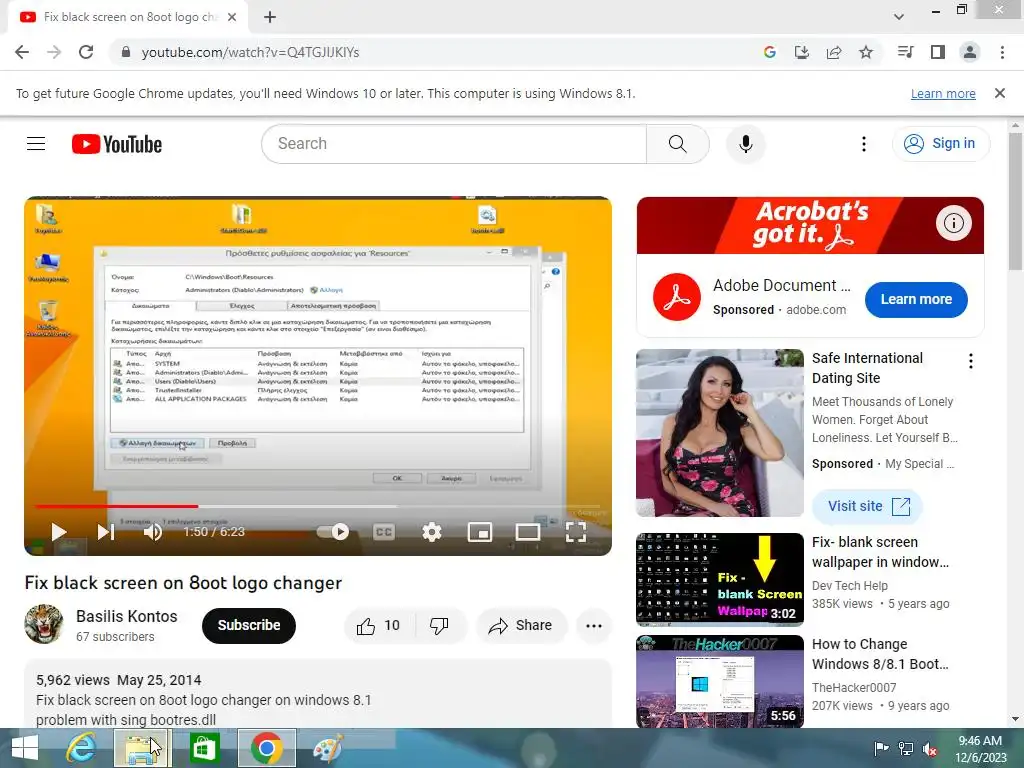Subscribe to Basilis Kontos
This screenshot has width=1024, height=768.
[x=249, y=626]
